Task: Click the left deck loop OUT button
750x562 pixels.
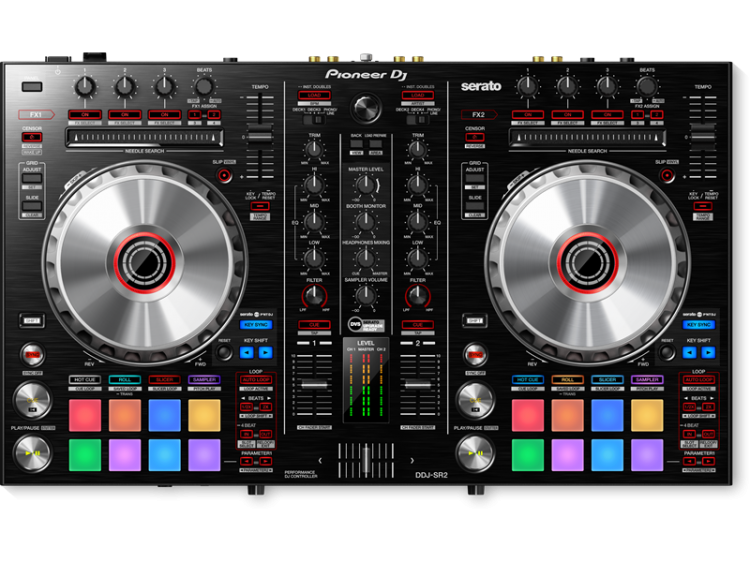Action: [x=266, y=434]
